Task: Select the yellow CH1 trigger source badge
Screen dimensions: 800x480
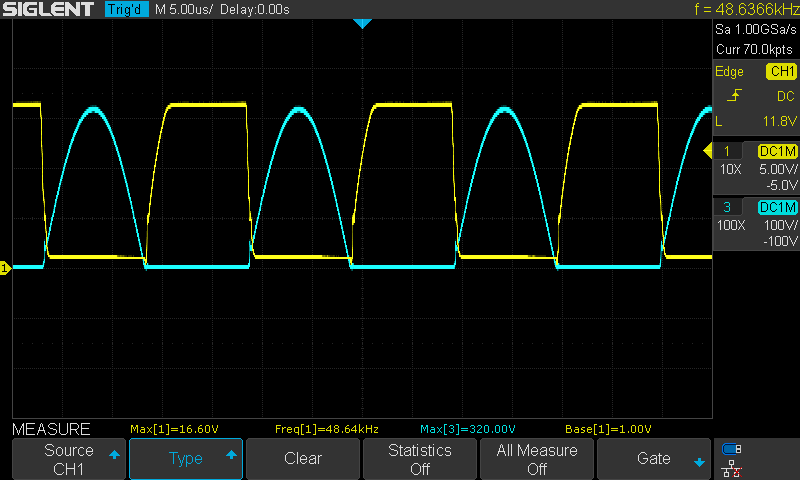Action: (x=781, y=71)
